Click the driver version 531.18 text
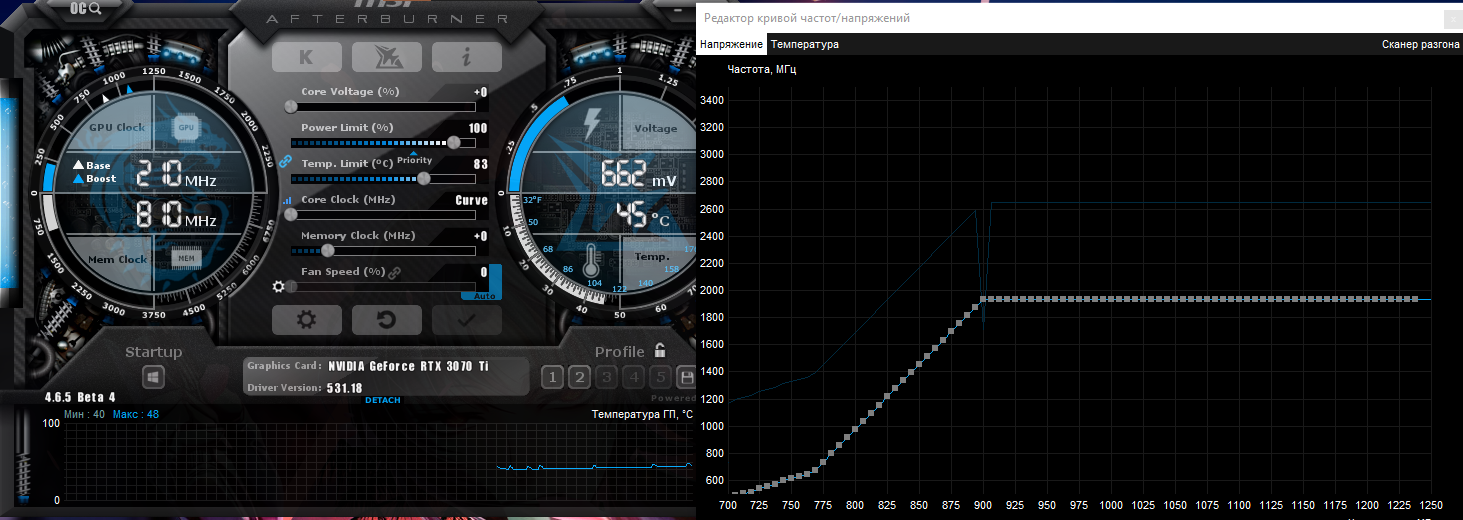This screenshot has width=1463, height=520. (345, 388)
